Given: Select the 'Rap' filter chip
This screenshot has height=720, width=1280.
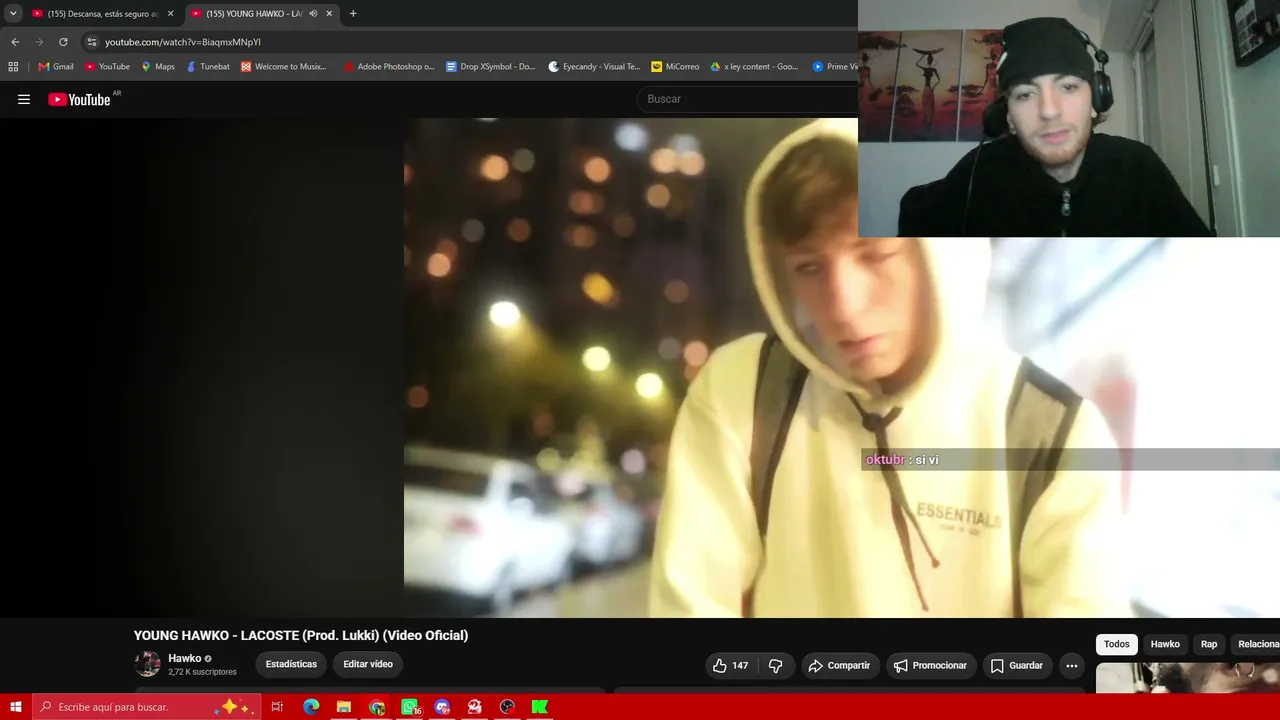Looking at the screenshot, I should point(1209,644).
